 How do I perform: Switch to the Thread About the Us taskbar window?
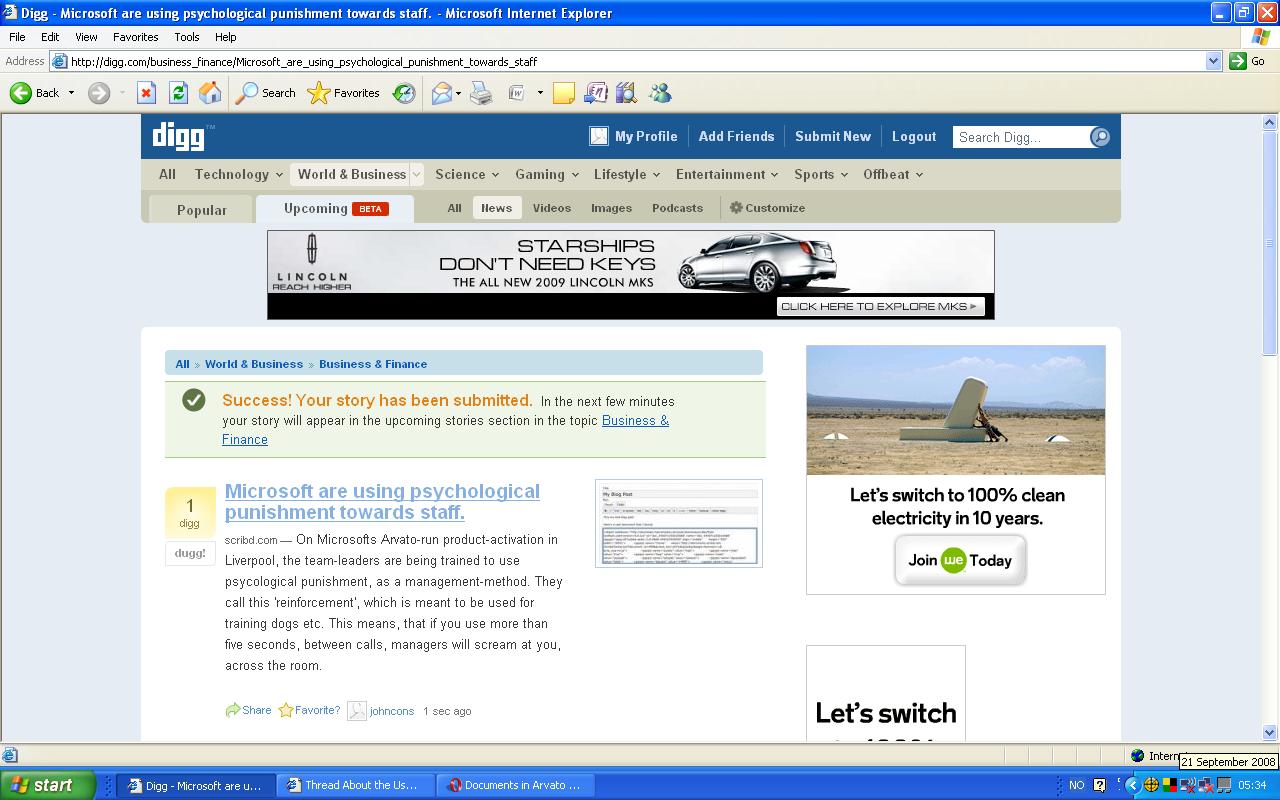(357, 785)
